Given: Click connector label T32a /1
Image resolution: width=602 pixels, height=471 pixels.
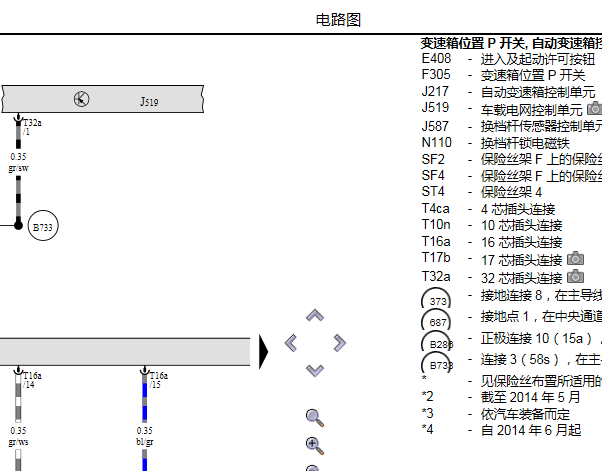Looking at the screenshot, I should coord(32,127).
